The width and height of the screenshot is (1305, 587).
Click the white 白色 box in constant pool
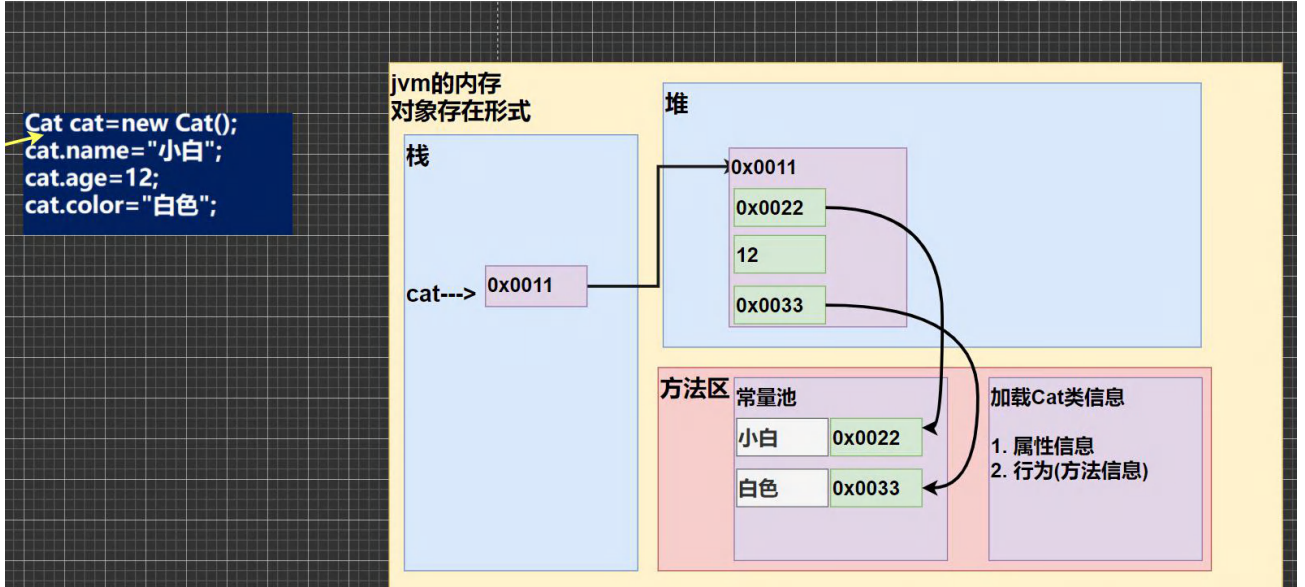[x=782, y=489]
